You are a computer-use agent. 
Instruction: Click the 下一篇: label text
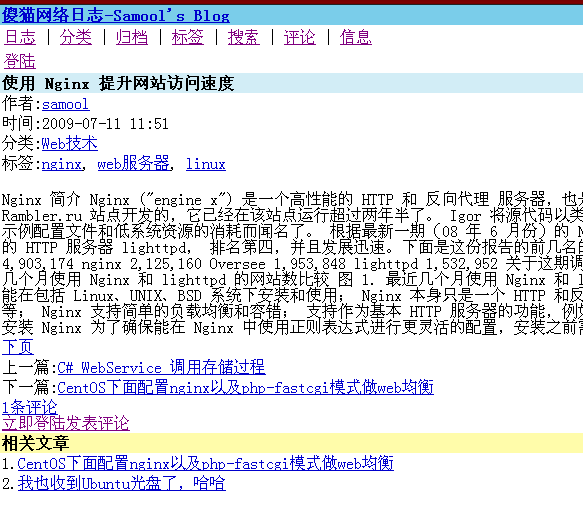(30, 388)
